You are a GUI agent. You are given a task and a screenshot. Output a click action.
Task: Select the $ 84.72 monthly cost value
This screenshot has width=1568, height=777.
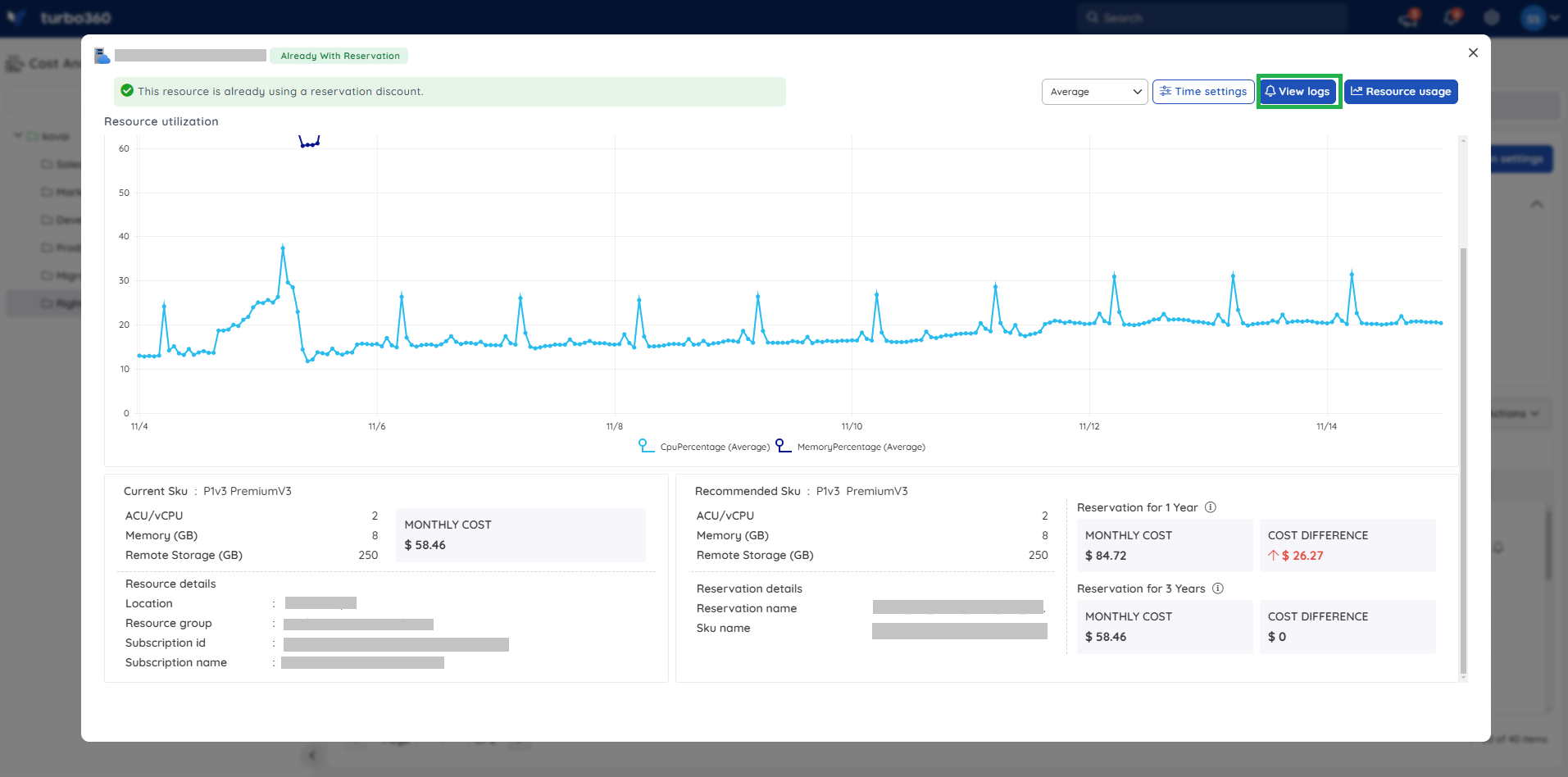1106,556
